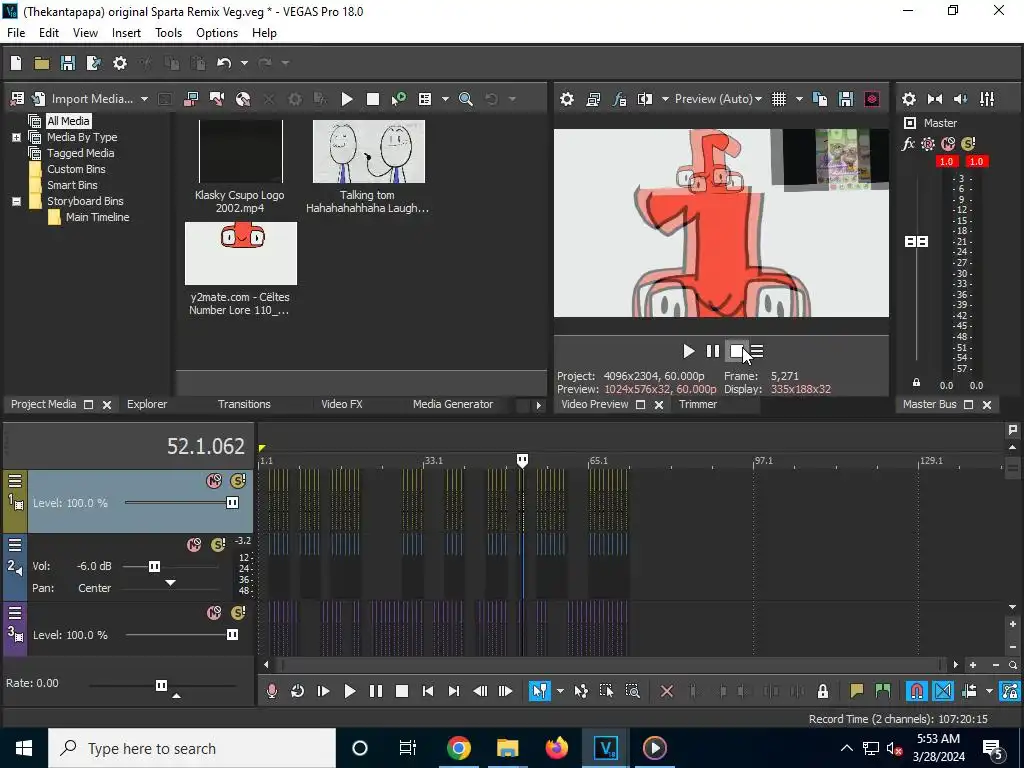The image size is (1024, 768).
Task: Click the Record microphone button
Action: coord(272,691)
